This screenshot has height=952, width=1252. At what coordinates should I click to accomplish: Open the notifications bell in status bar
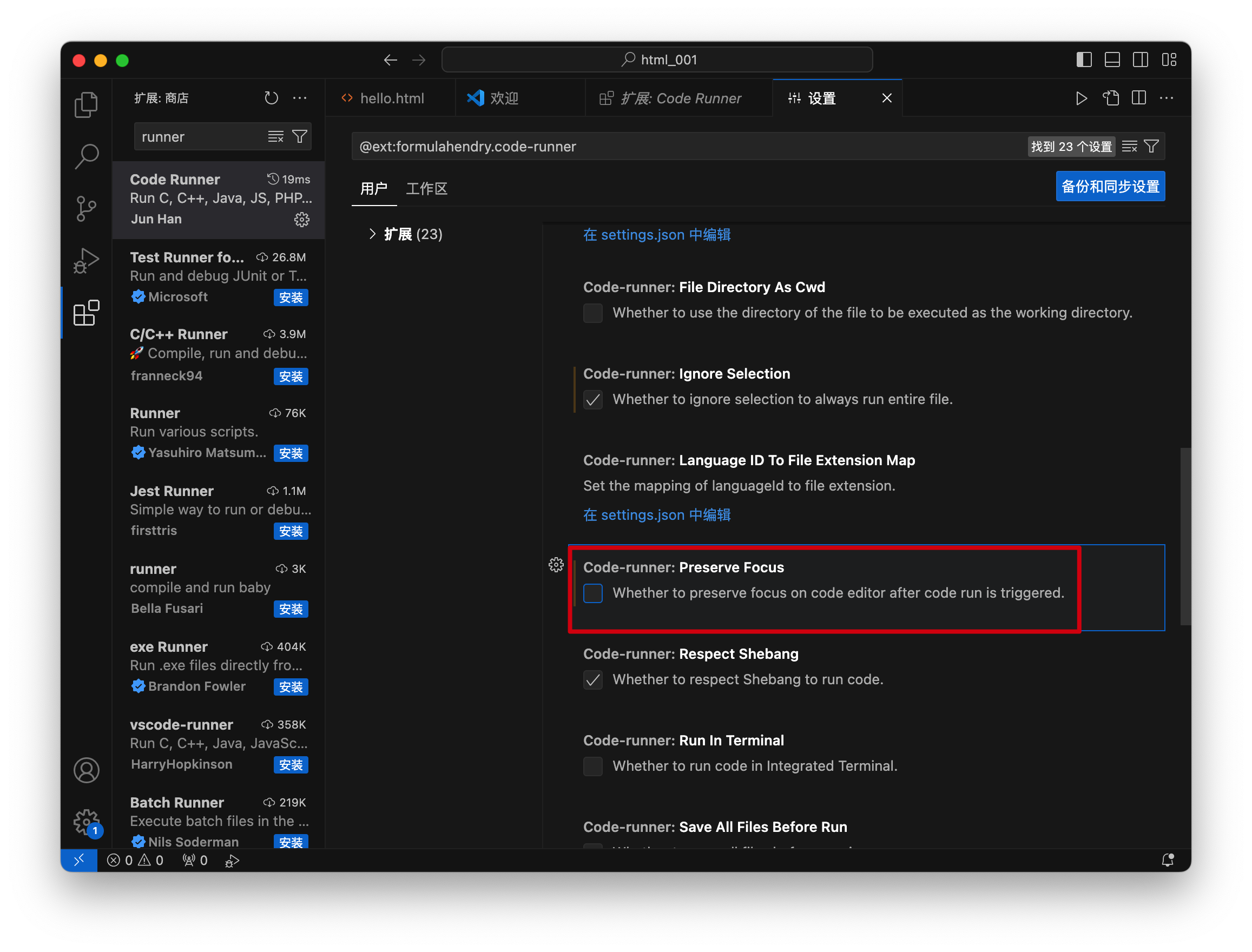pos(1168,860)
